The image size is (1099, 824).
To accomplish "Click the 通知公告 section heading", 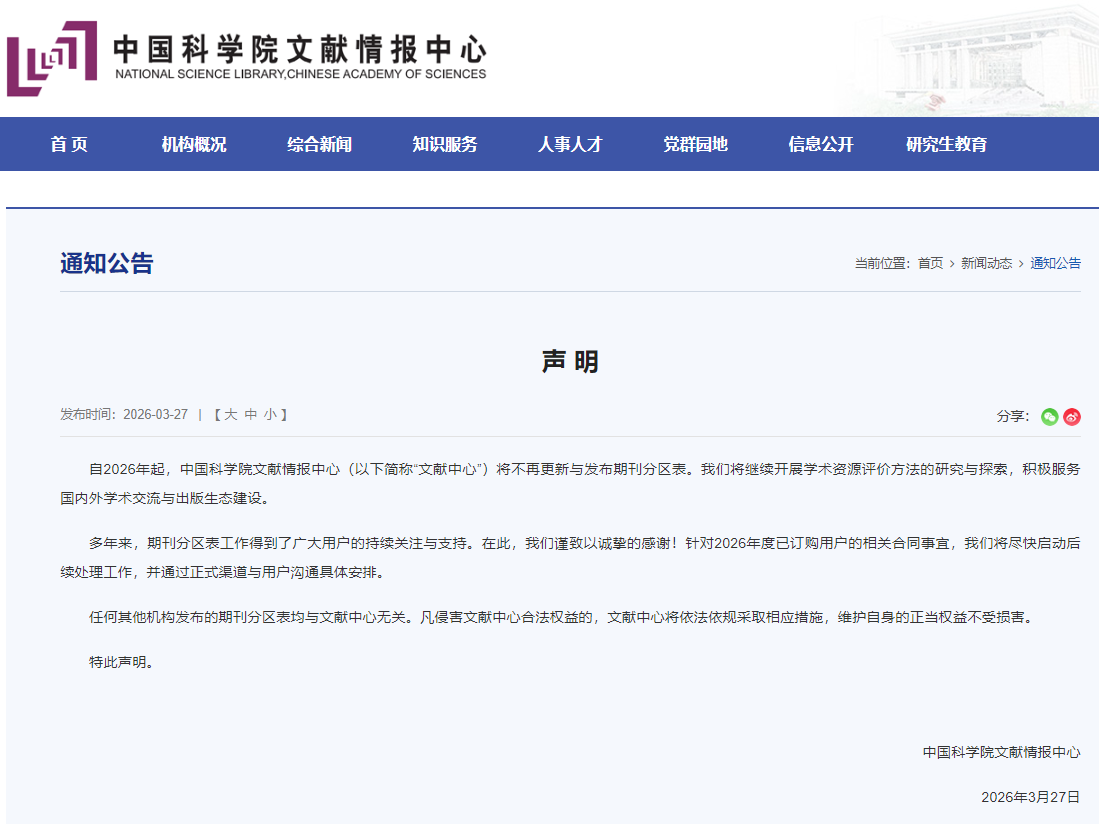I will (x=107, y=263).
